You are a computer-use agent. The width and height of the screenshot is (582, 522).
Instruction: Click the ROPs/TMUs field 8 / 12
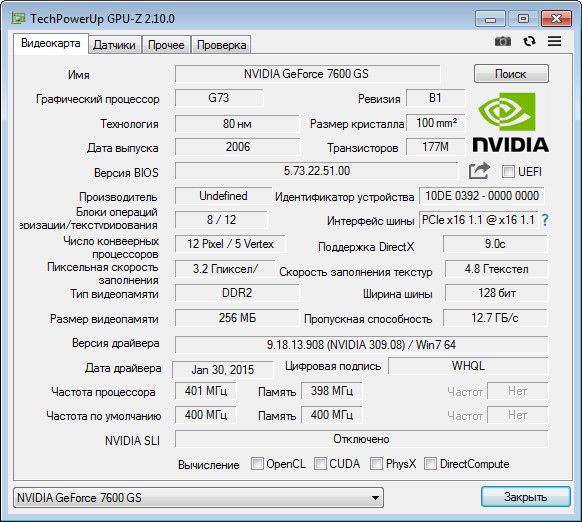point(221,220)
